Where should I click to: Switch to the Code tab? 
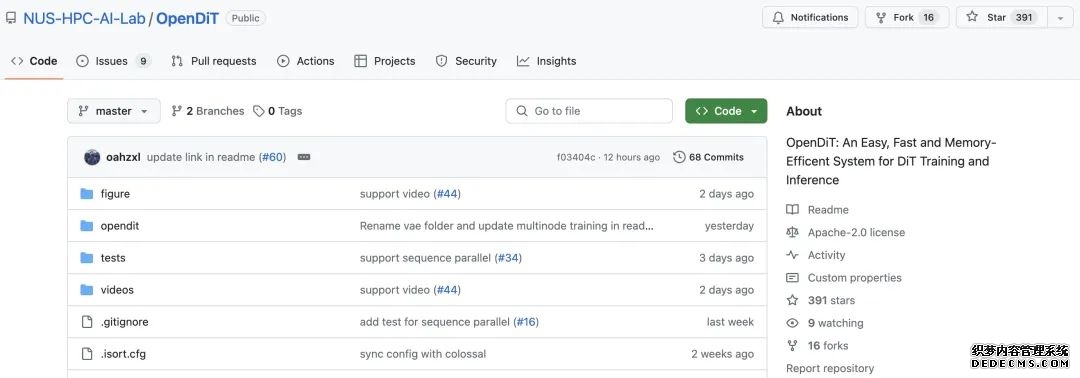pos(34,61)
